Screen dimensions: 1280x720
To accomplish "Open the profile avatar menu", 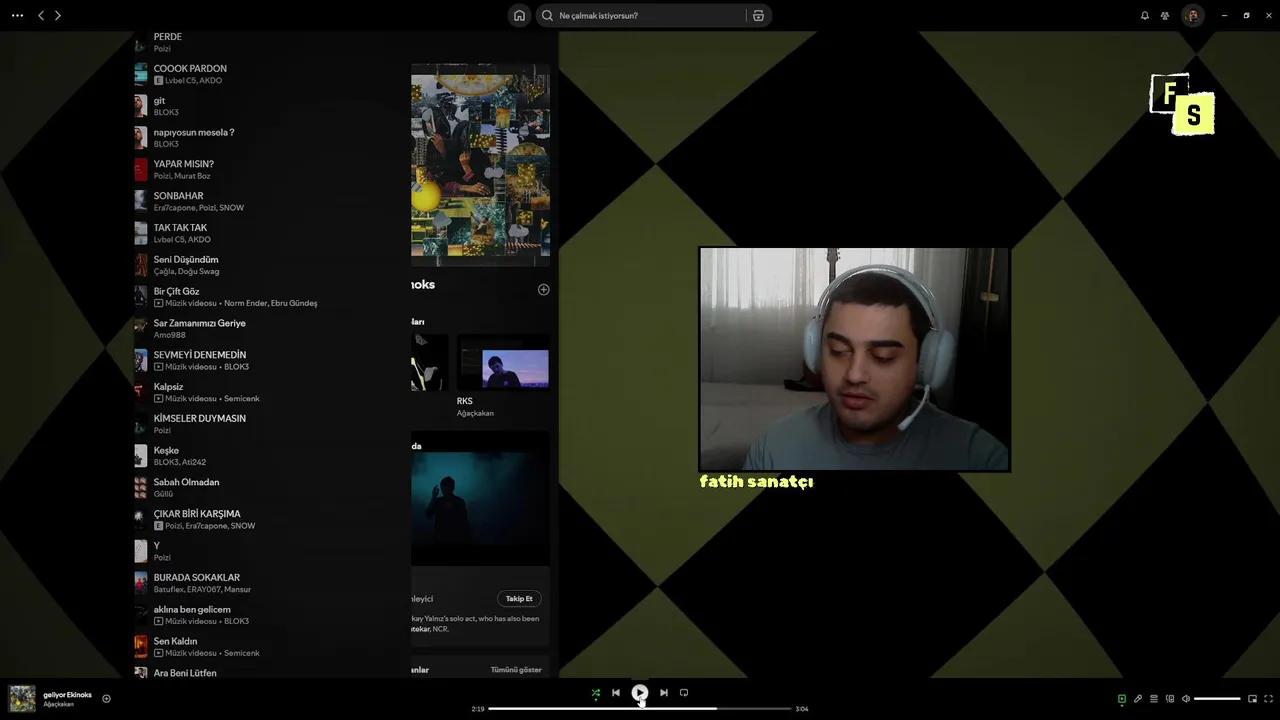I will (x=1192, y=15).
